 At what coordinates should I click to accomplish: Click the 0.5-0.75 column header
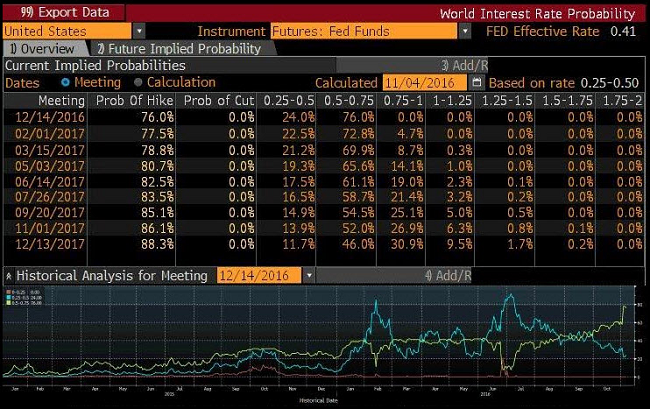pos(345,100)
